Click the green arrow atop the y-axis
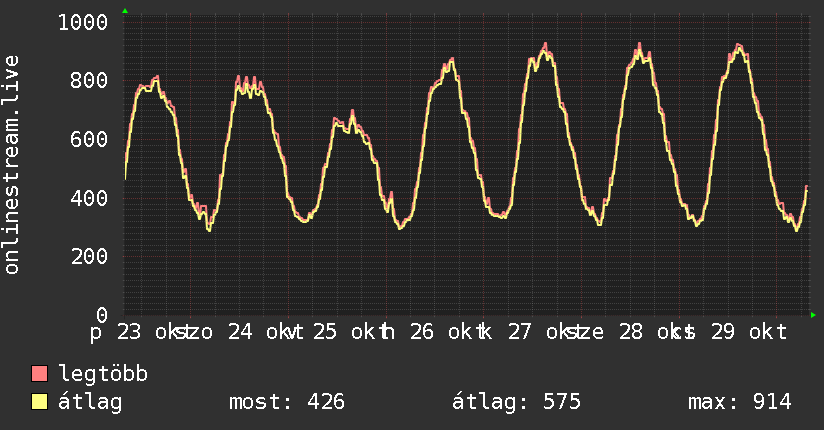The height and width of the screenshot is (430, 824). [125, 11]
